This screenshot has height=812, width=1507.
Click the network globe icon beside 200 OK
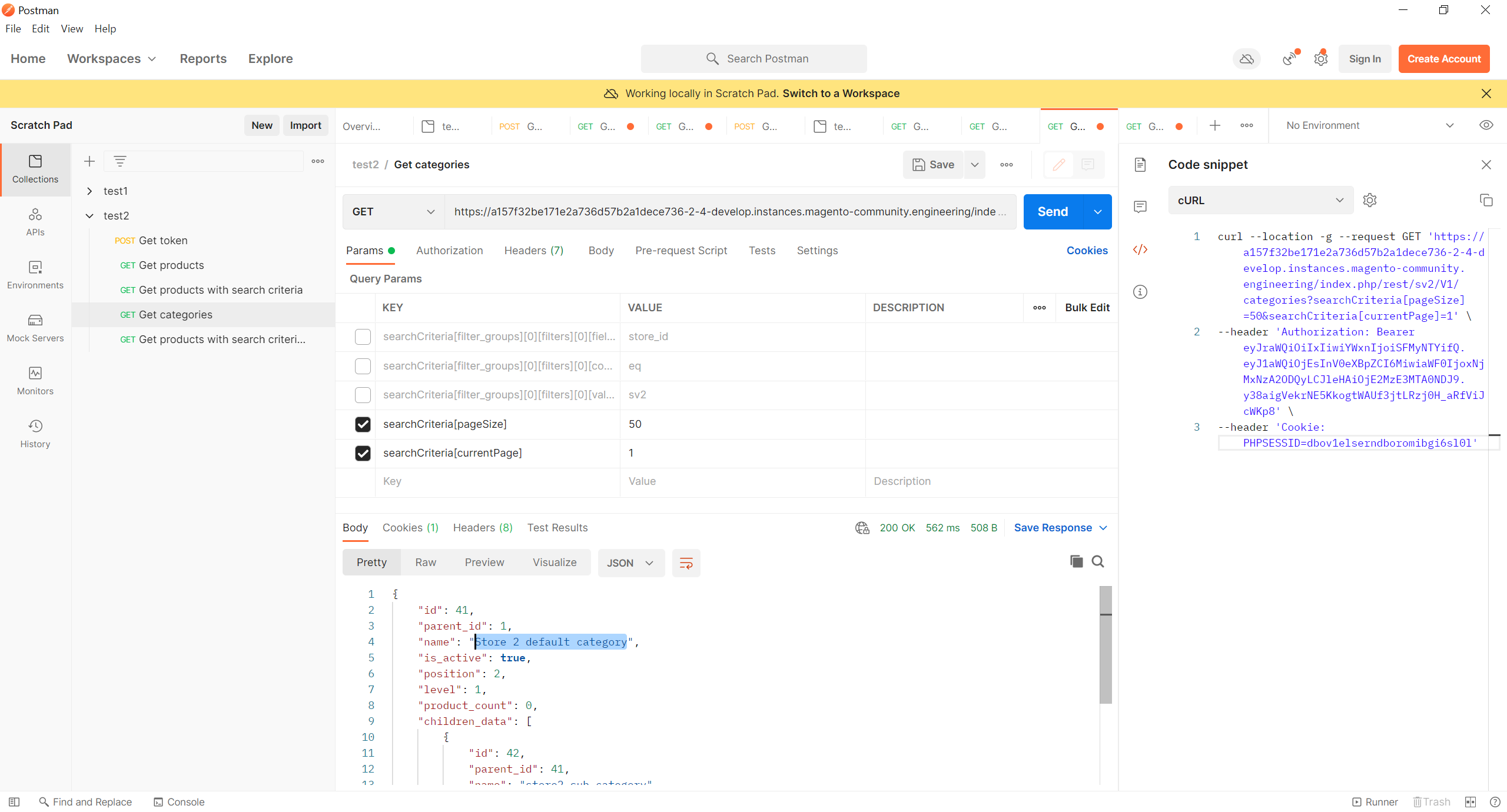tap(862, 528)
